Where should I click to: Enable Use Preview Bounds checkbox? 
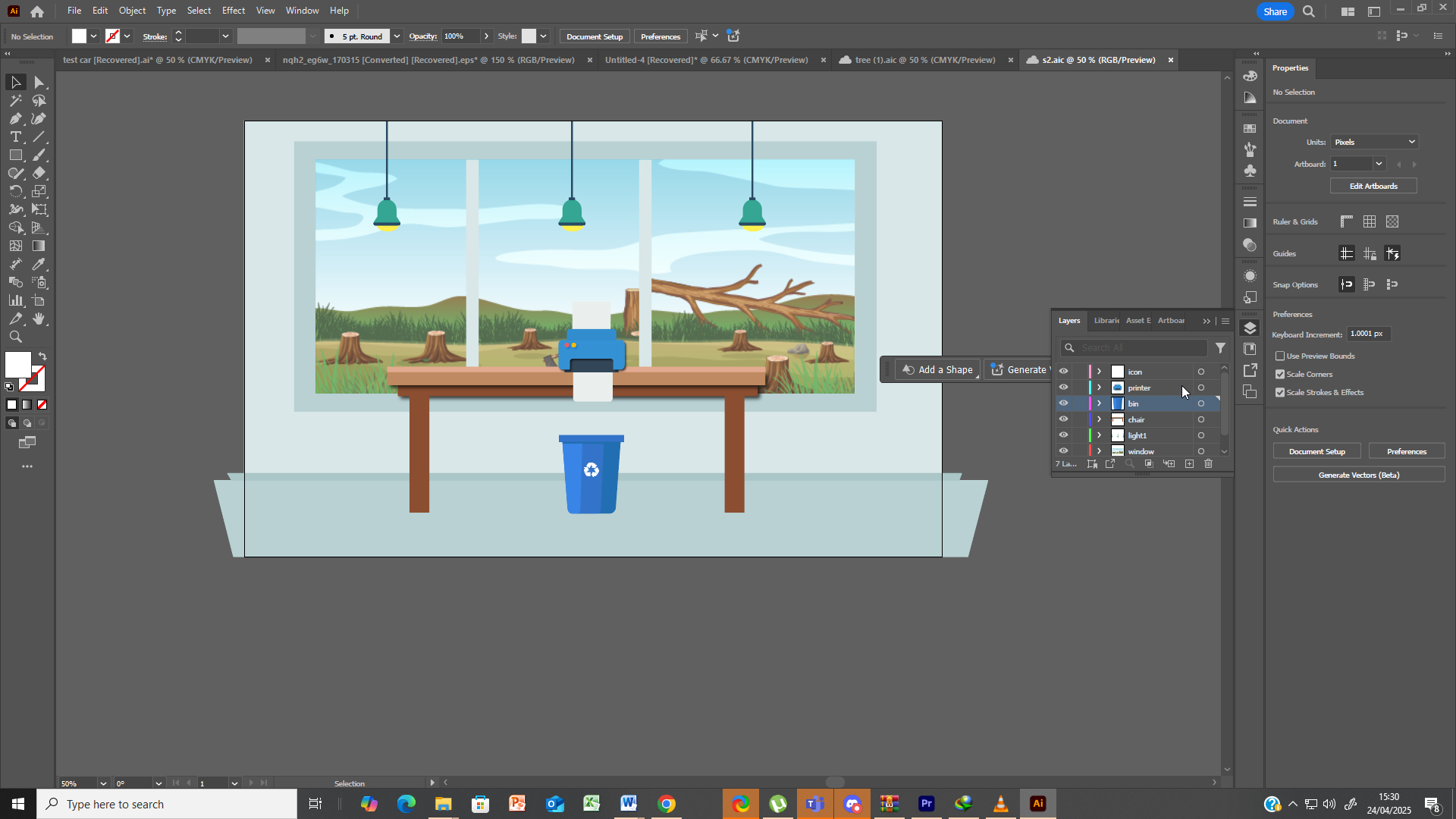pos(1280,356)
